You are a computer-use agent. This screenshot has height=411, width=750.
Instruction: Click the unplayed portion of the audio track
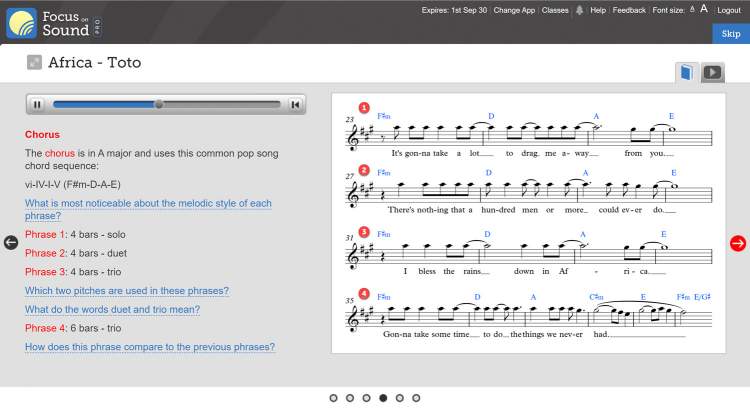[221, 104]
